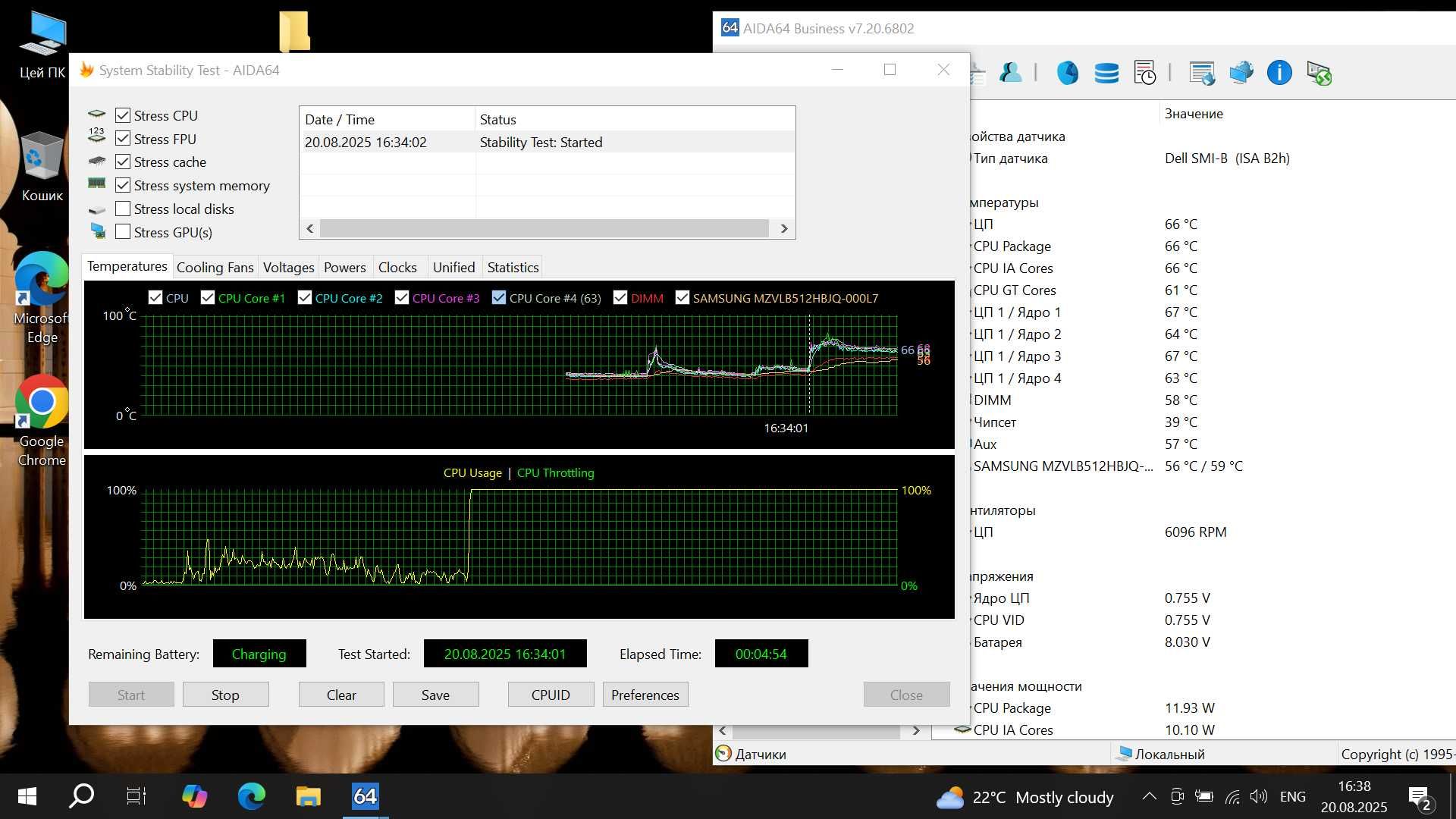Open Task View on the taskbar

(136, 796)
